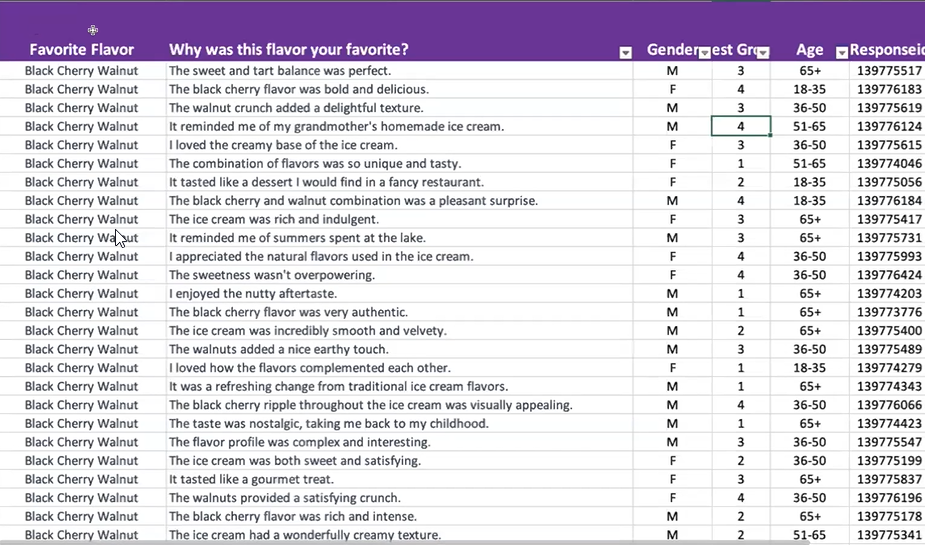Screen dimensions: 925x545
Task: Select the 'pleasant surprise' comment cell
Action: coord(399,201)
